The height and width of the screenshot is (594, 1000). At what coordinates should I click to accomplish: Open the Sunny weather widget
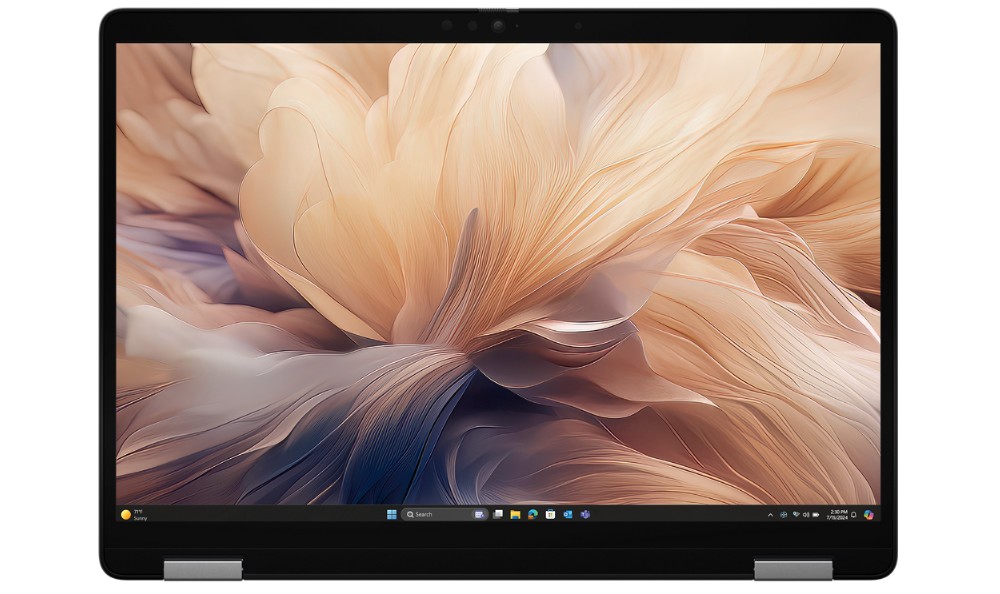click(x=134, y=514)
